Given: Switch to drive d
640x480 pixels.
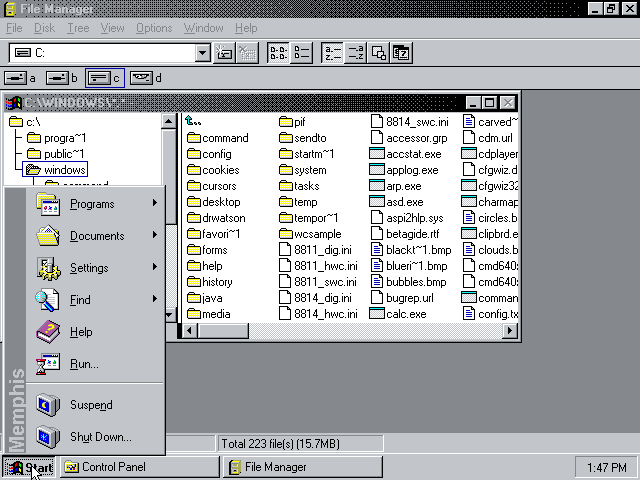Looking at the screenshot, I should coord(146,78).
